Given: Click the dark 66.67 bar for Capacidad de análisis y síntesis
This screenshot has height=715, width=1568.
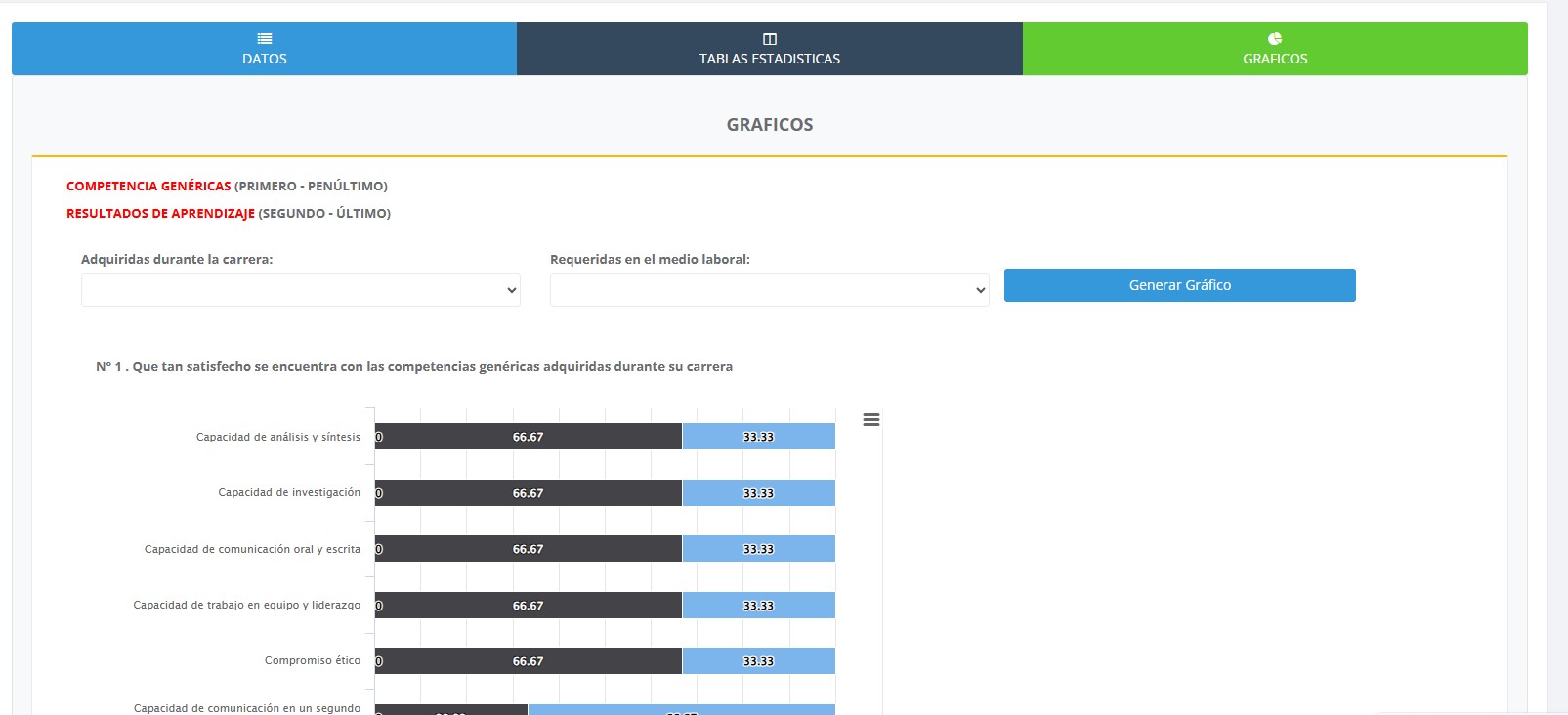Looking at the screenshot, I should coord(529,437).
